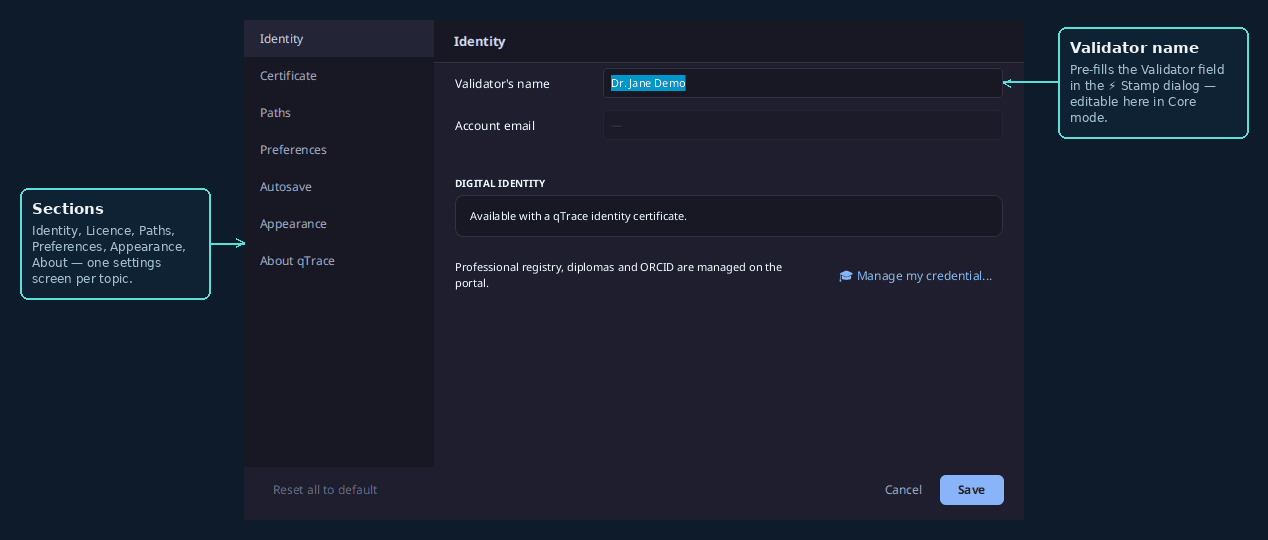Open the Paths settings section
Viewport: 1268px width, 540px height.
pos(339,113)
